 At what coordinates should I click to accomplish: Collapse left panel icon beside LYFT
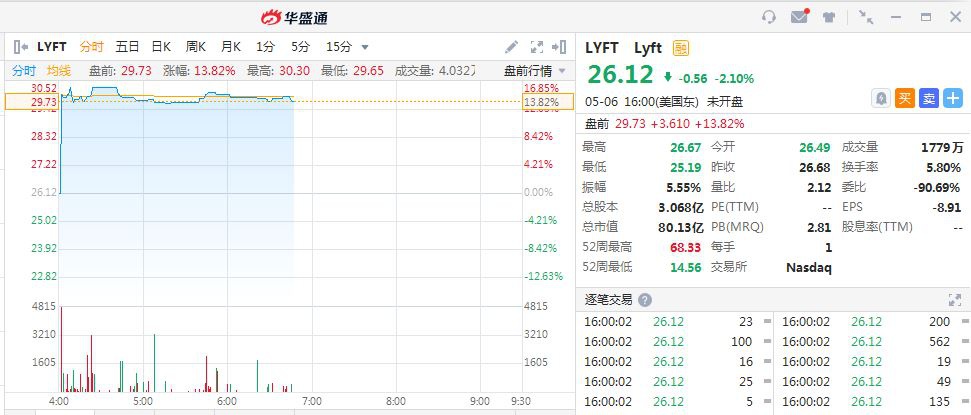tap(21, 46)
